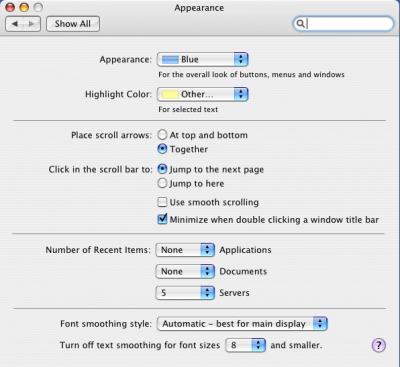Image resolution: width=400 pixels, height=367 pixels.
Task: Select At top and bottom scroll arrows
Action: (162, 135)
